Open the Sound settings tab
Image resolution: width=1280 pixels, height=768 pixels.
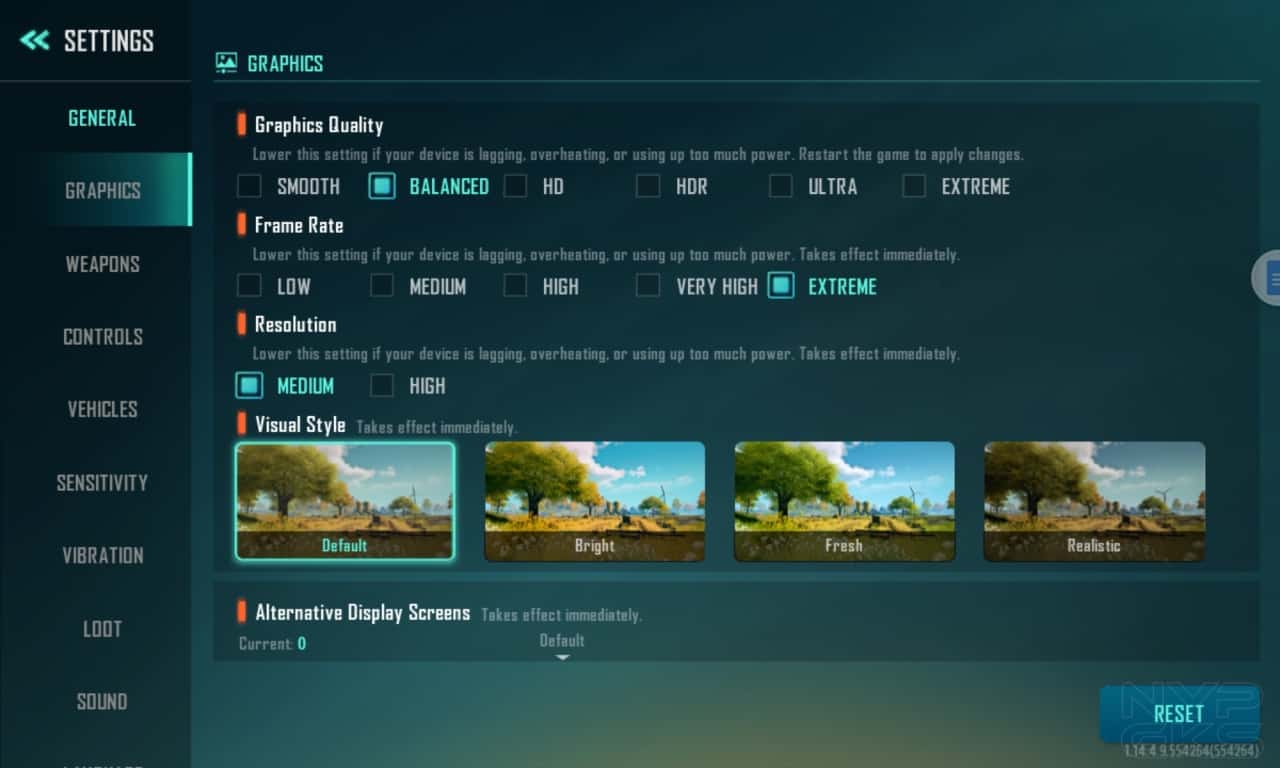point(102,702)
